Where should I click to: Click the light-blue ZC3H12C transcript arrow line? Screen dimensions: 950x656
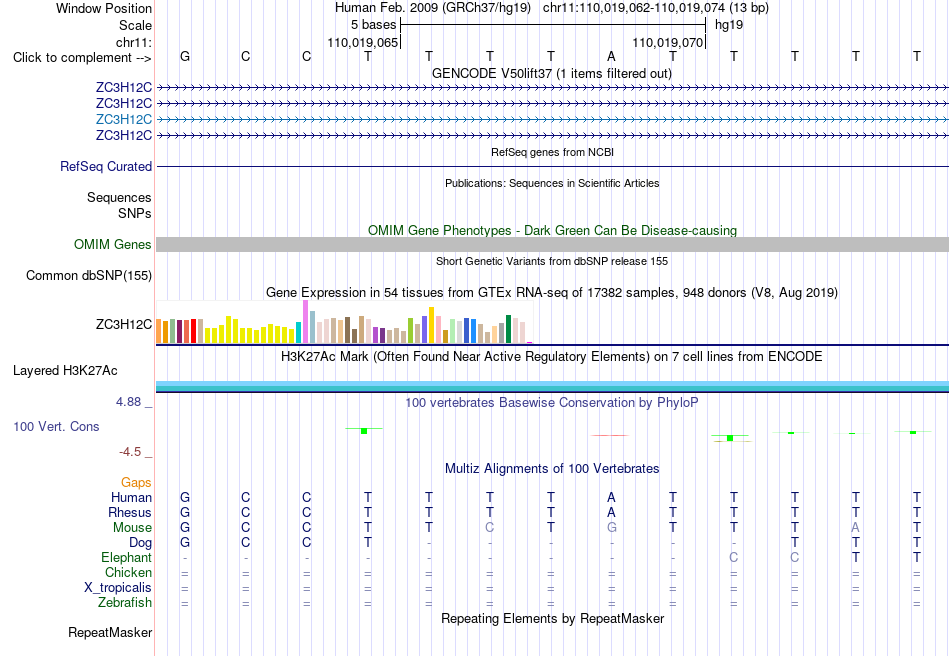coord(552,119)
